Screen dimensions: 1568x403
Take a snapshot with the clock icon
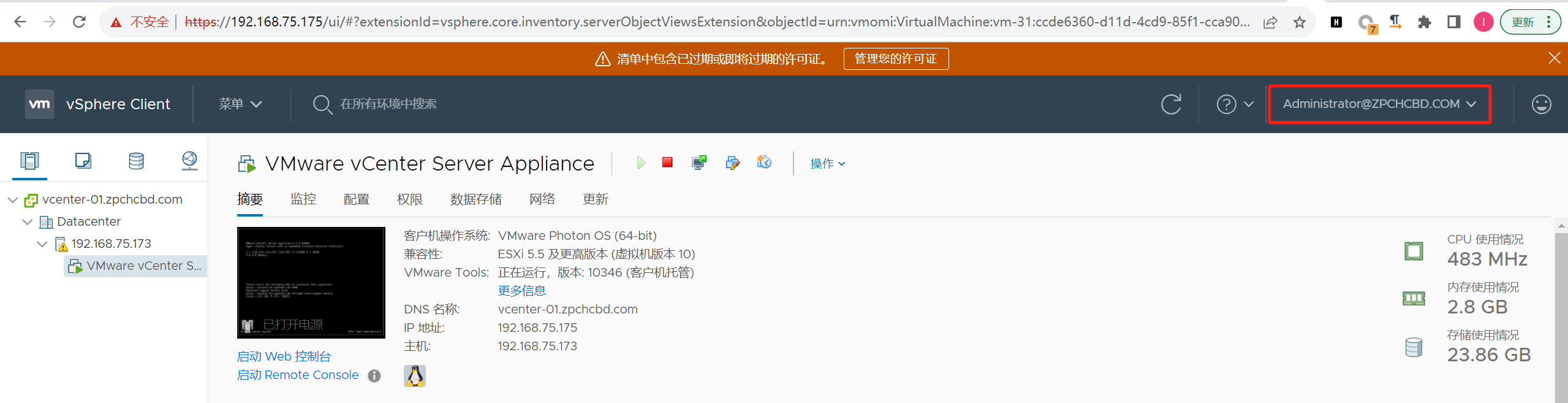pyautogui.click(x=764, y=163)
